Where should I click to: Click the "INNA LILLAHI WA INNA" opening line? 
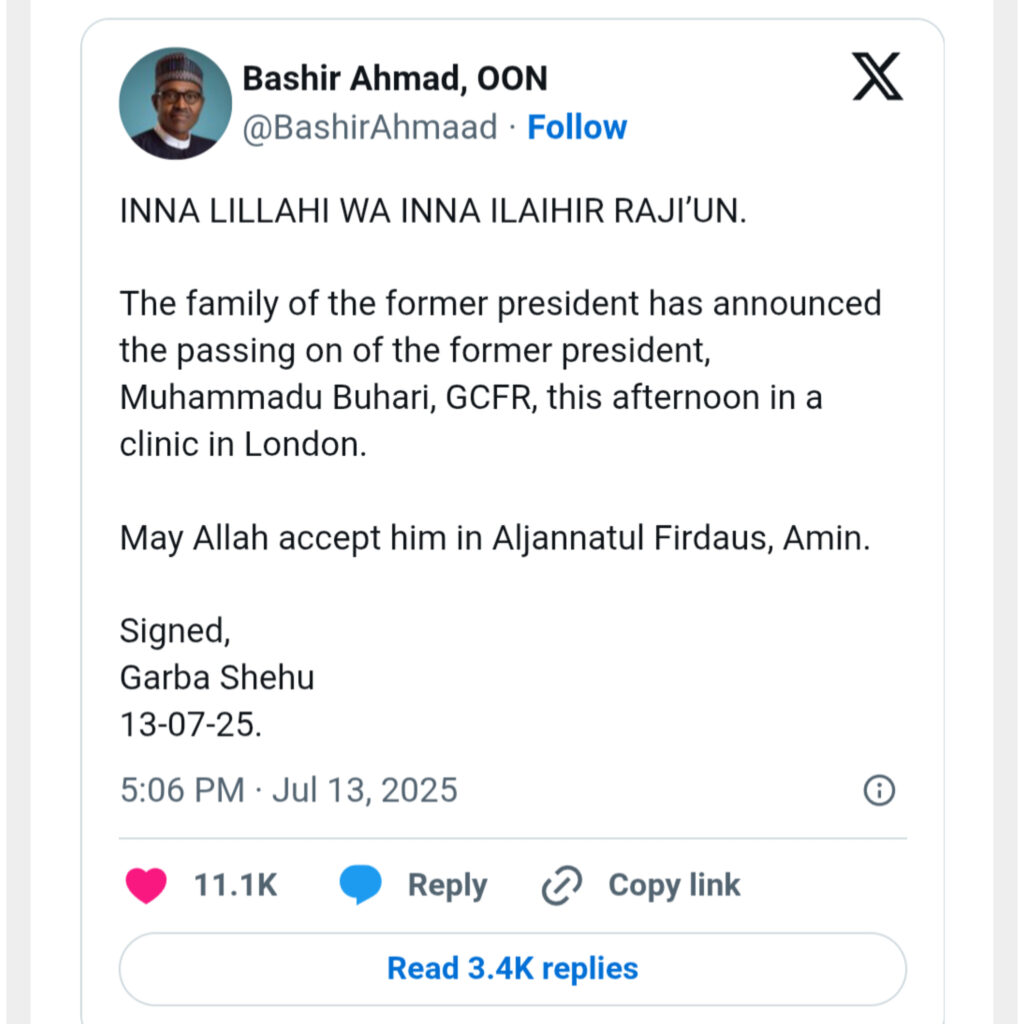432,211
